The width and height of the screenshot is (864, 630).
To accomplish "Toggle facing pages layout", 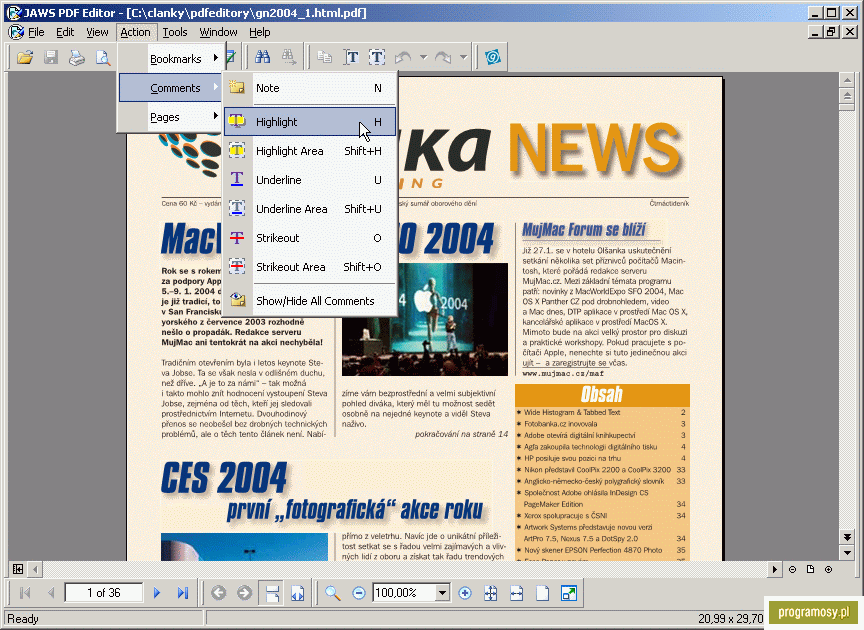I will click(x=298, y=593).
